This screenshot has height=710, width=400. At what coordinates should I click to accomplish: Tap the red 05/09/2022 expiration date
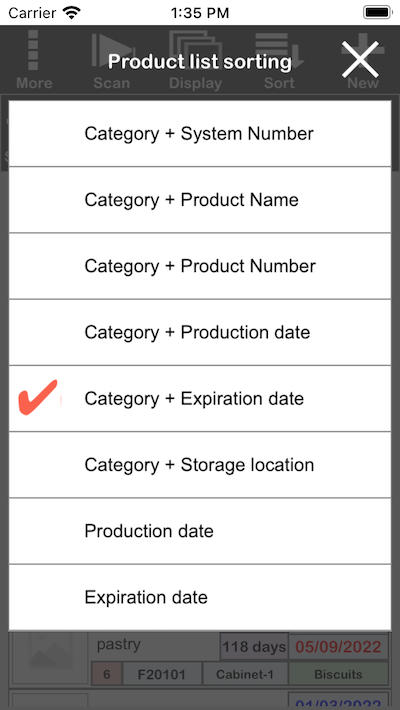click(x=338, y=647)
